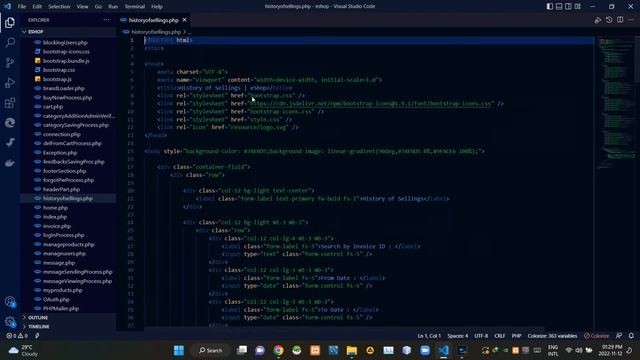This screenshot has width=640, height=360.
Task: Click Colorize: 363 variables status item
Action: (x=552, y=336)
